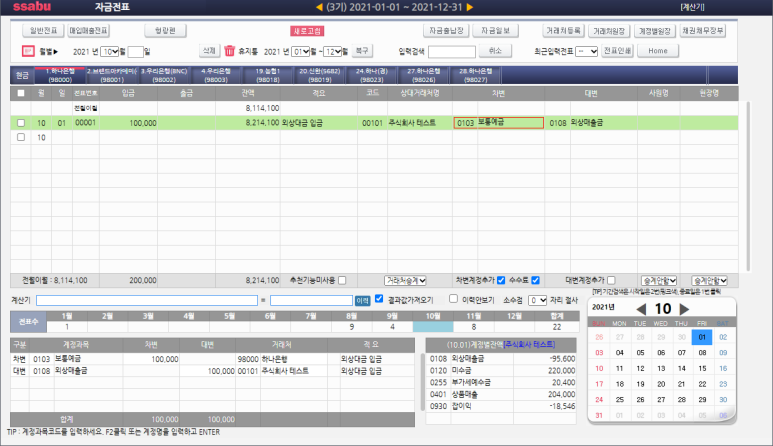Click the voucher grid vertical scrollbar
773x446 pixels.
[747, 186]
